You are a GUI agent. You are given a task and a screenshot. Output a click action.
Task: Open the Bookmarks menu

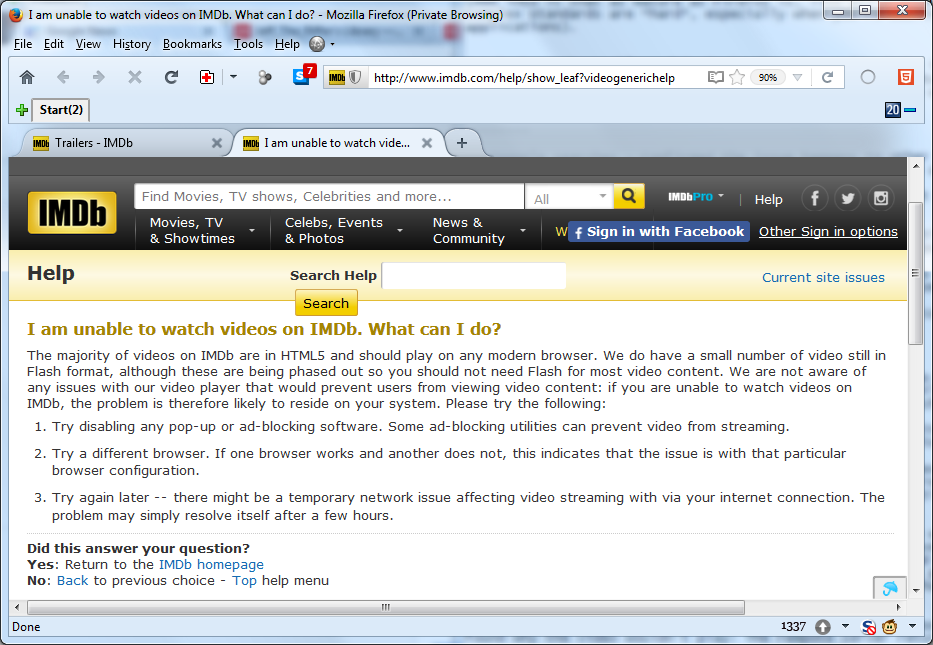(x=192, y=44)
